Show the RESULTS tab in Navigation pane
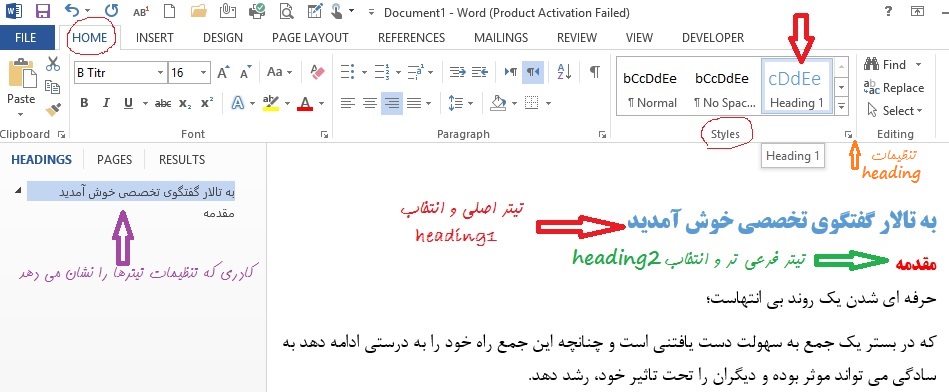This screenshot has height=392, width=949. pos(182,160)
